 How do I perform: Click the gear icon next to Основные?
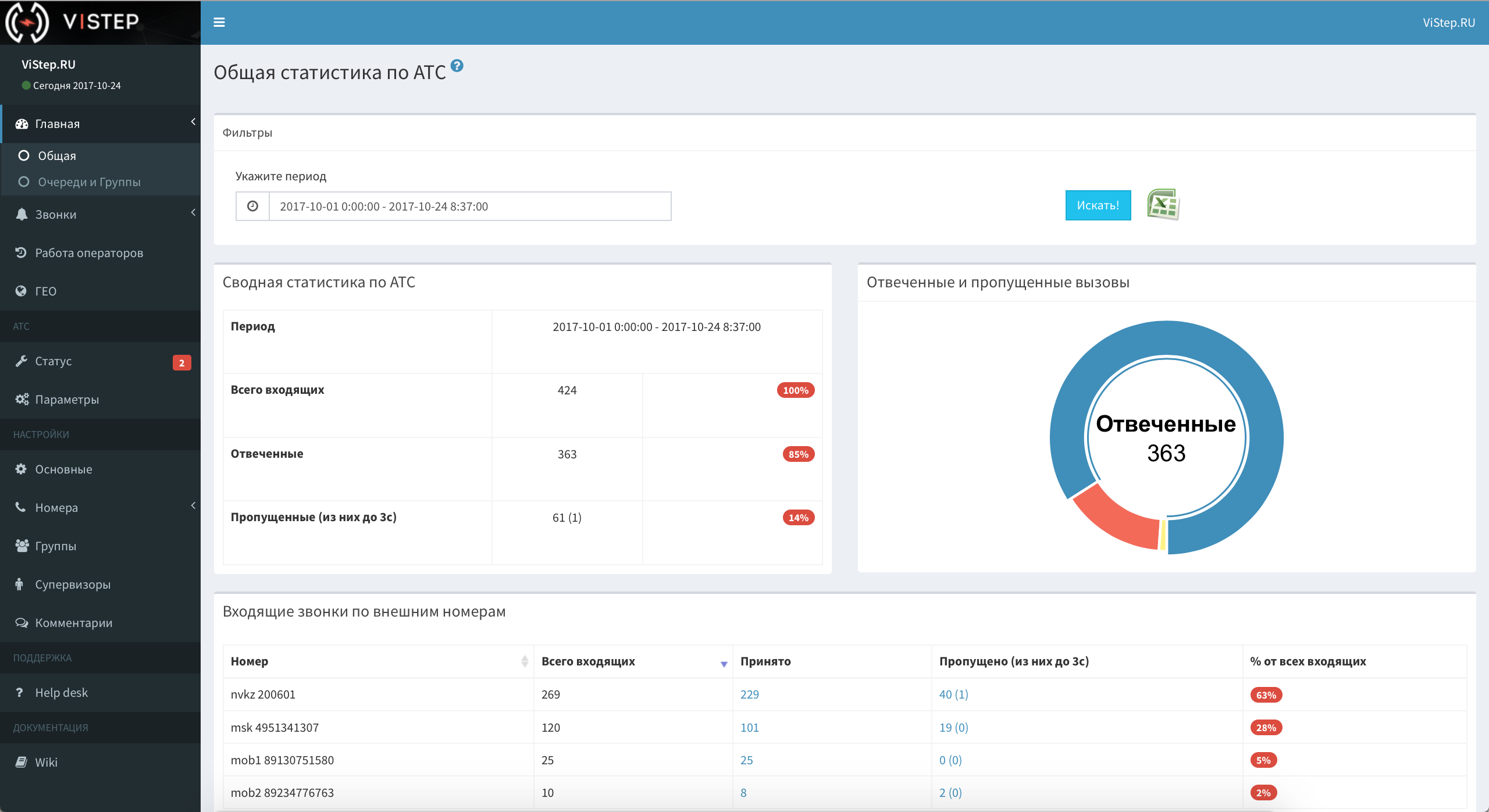point(21,469)
